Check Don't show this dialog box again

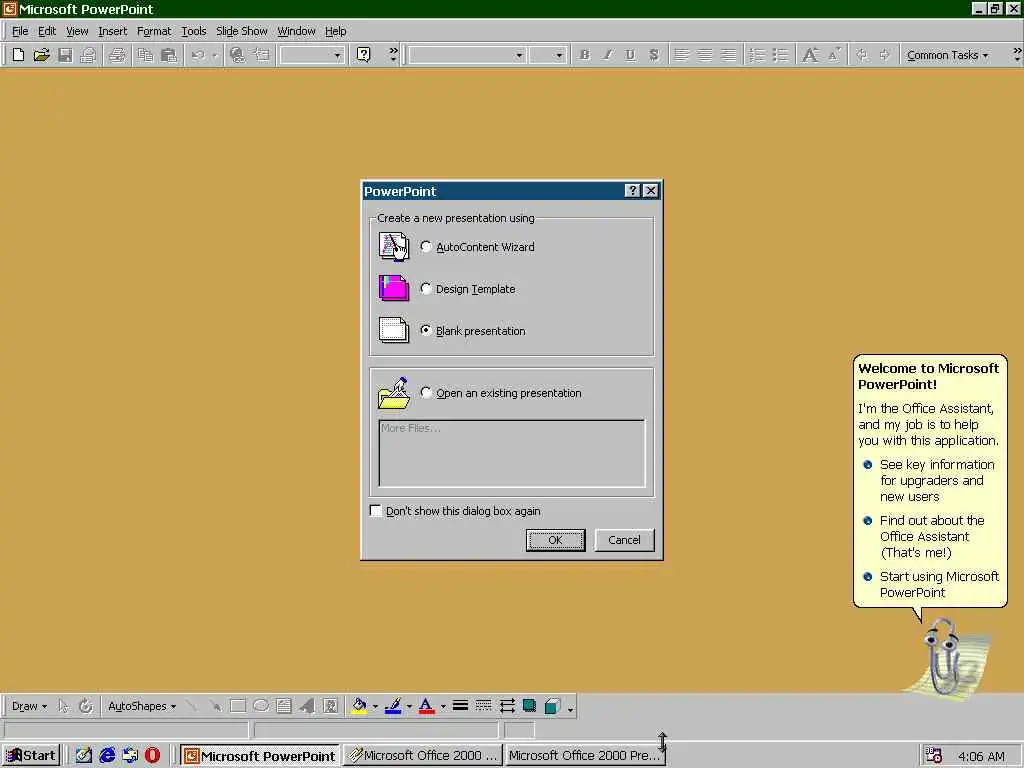click(376, 511)
